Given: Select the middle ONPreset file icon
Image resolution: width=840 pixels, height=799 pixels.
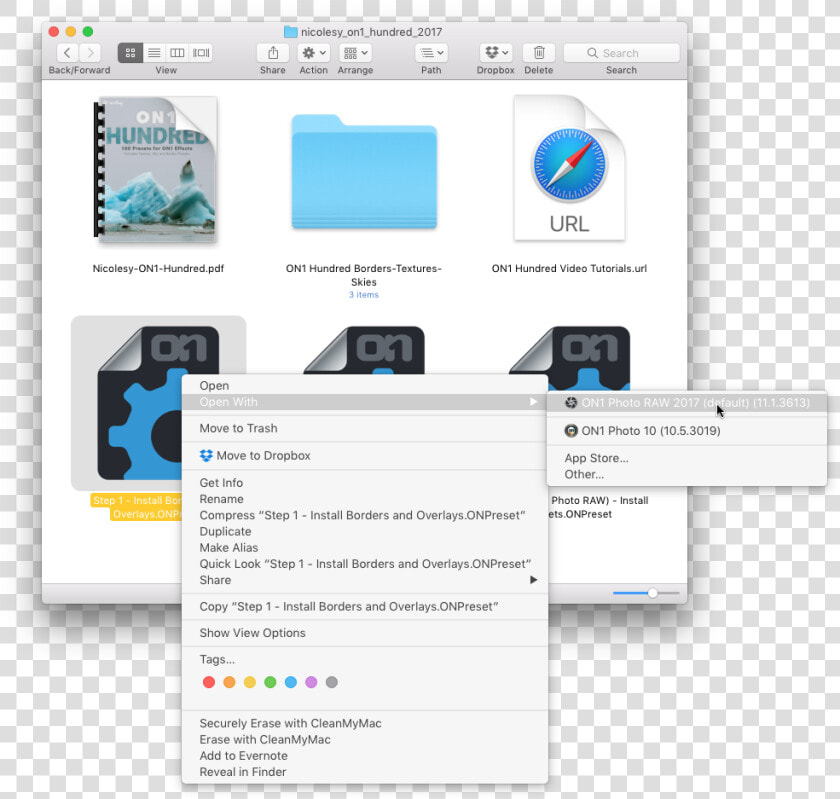Looking at the screenshot, I should tap(364, 349).
